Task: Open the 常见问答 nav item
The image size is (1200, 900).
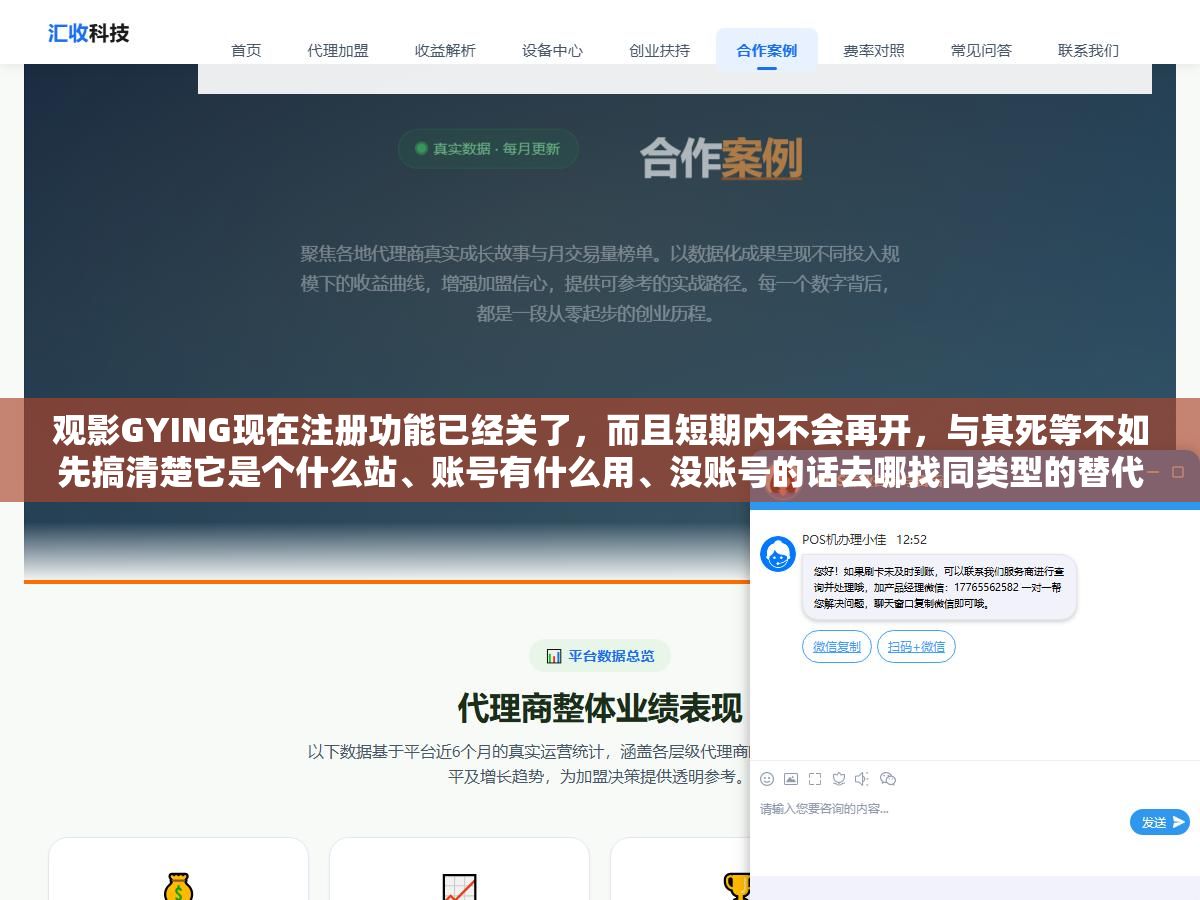Action: tap(981, 50)
